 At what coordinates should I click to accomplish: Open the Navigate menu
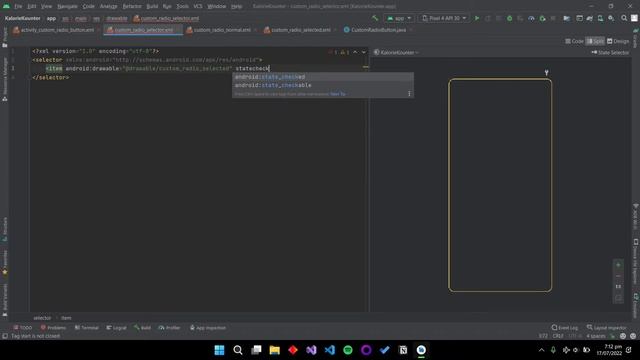pos(67,6)
